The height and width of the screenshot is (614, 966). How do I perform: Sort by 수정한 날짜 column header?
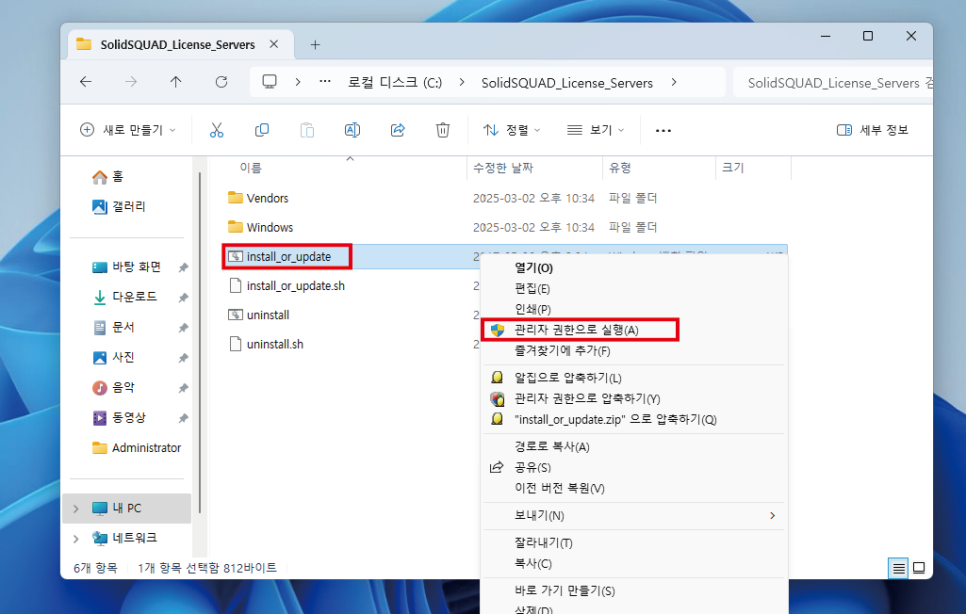tap(503, 168)
